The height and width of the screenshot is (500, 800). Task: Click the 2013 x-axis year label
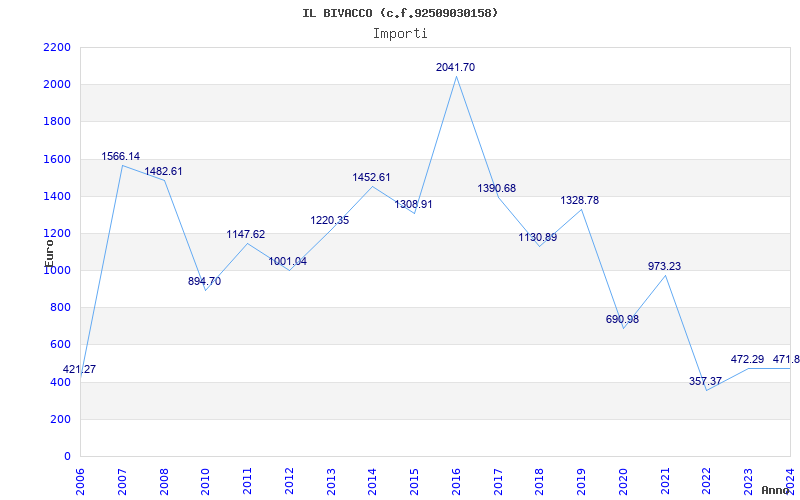(331, 482)
